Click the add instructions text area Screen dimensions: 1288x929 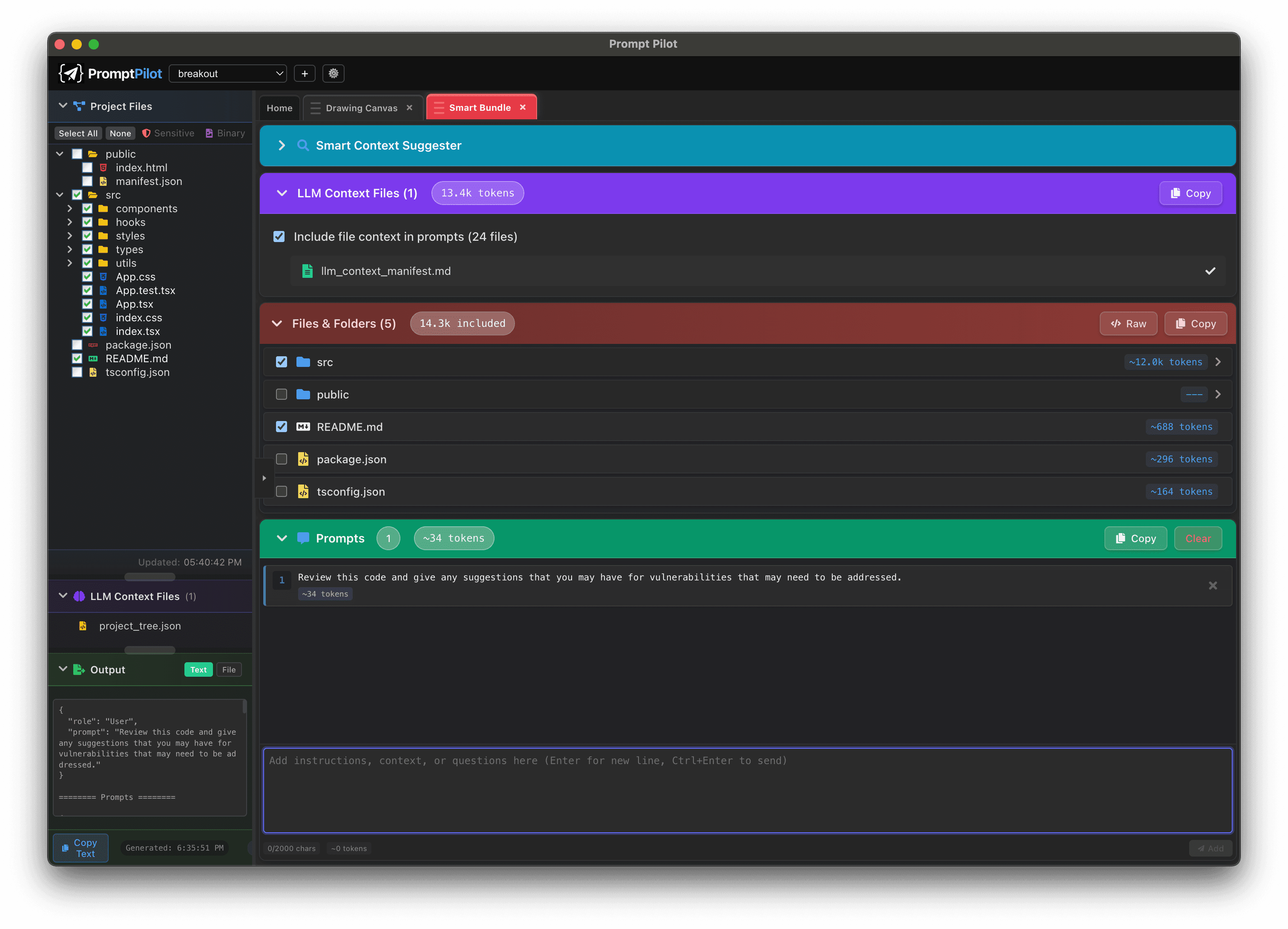[x=747, y=791]
